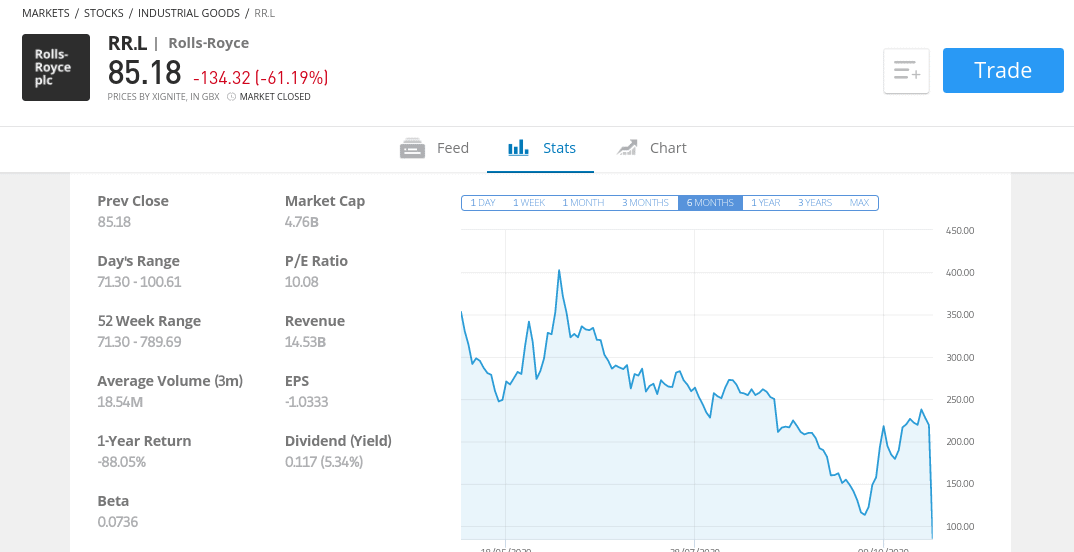
Task: Set chart range to 1 MONTH
Action: [x=583, y=203]
